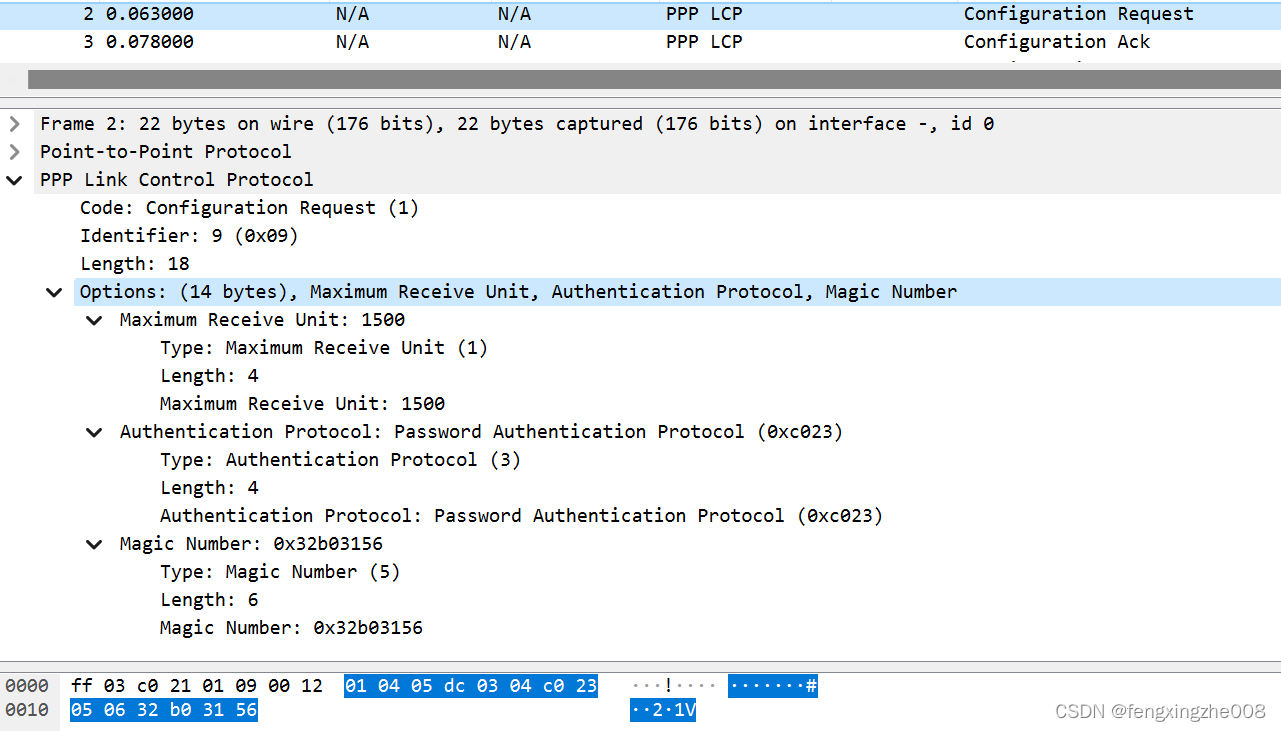Select Type: Magic Number (5) line
Image resolution: width=1281 pixels, height=731 pixels.
tap(280, 572)
